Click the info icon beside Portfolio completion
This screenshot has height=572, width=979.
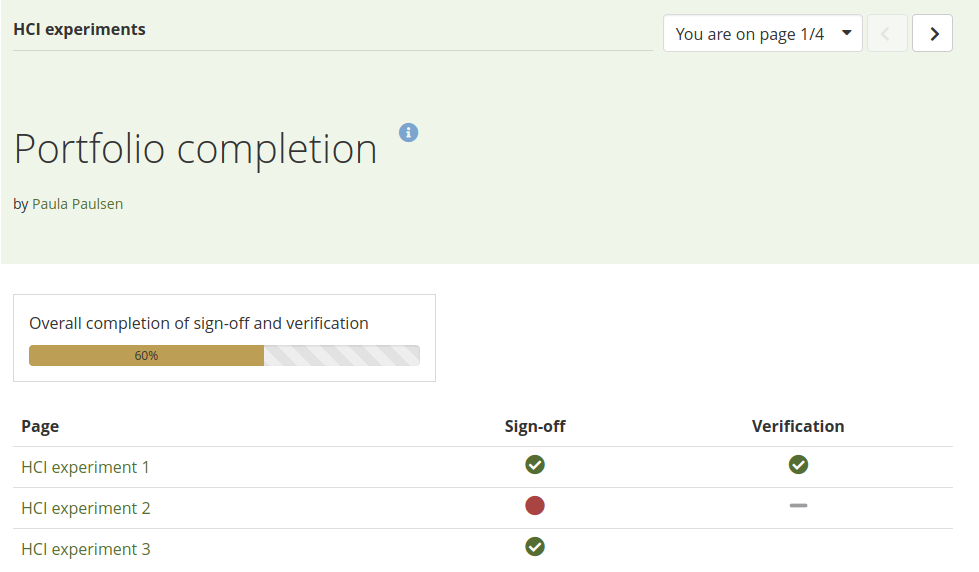click(x=408, y=132)
